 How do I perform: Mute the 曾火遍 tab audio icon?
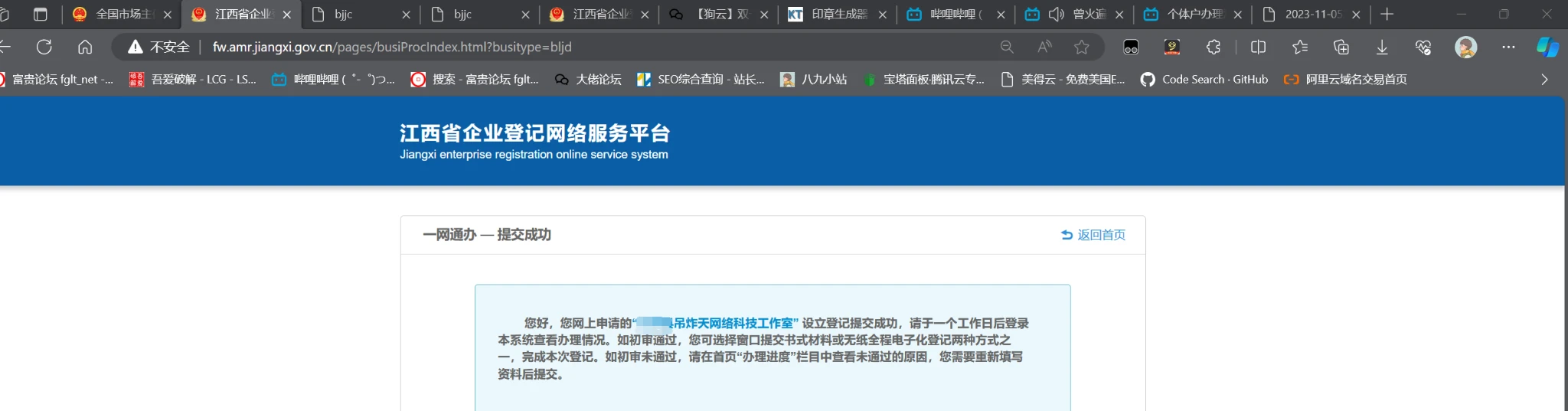pyautogui.click(x=1057, y=14)
